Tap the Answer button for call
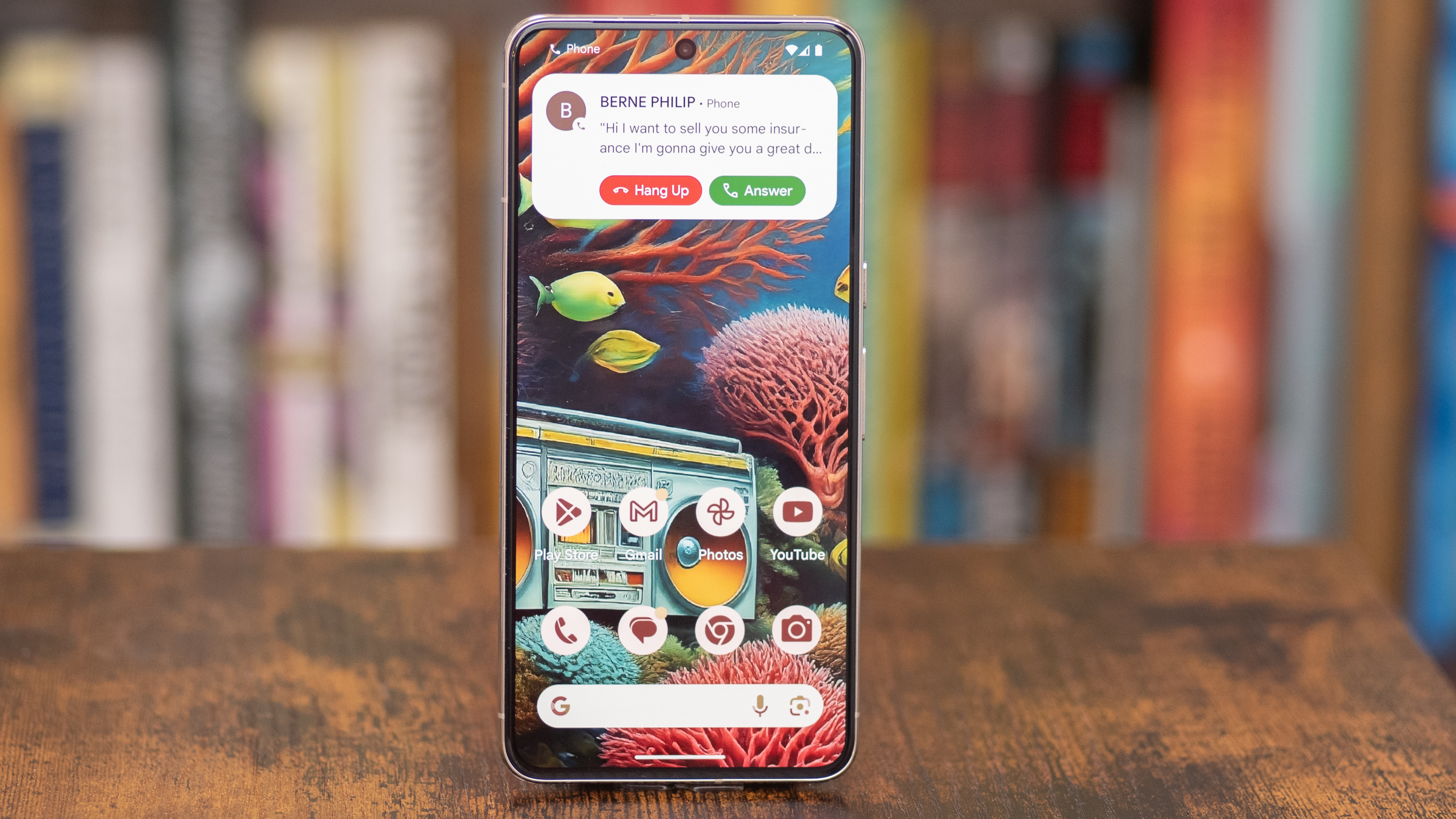This screenshot has height=819, width=1456. click(756, 190)
